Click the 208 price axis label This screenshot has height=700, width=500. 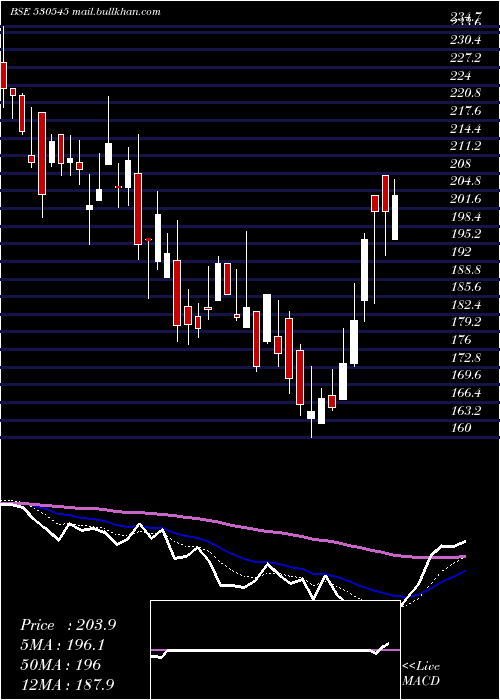tap(461, 164)
